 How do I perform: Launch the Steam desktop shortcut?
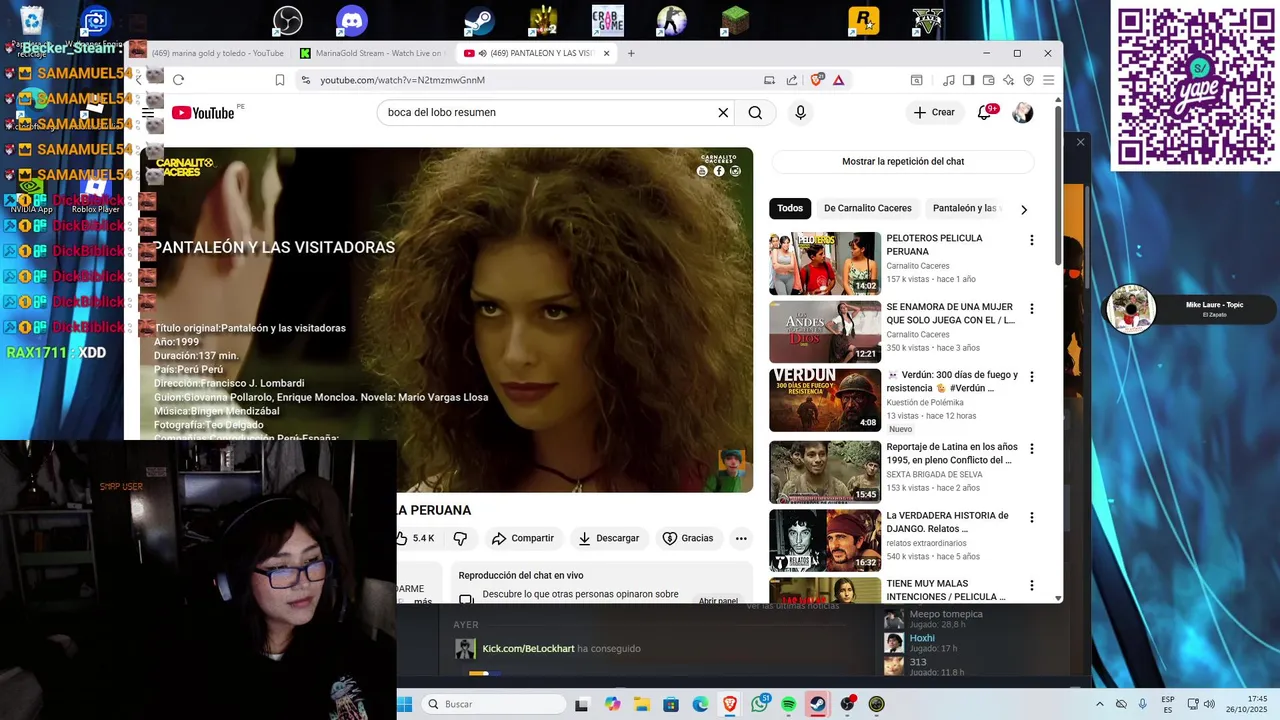(479, 21)
